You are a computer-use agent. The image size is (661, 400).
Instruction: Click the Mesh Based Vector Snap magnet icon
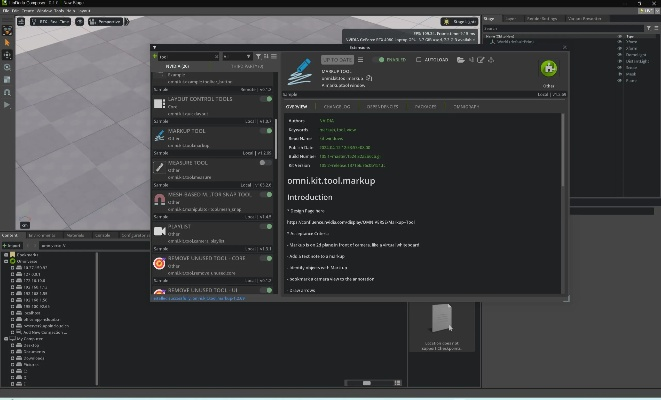tap(160, 199)
